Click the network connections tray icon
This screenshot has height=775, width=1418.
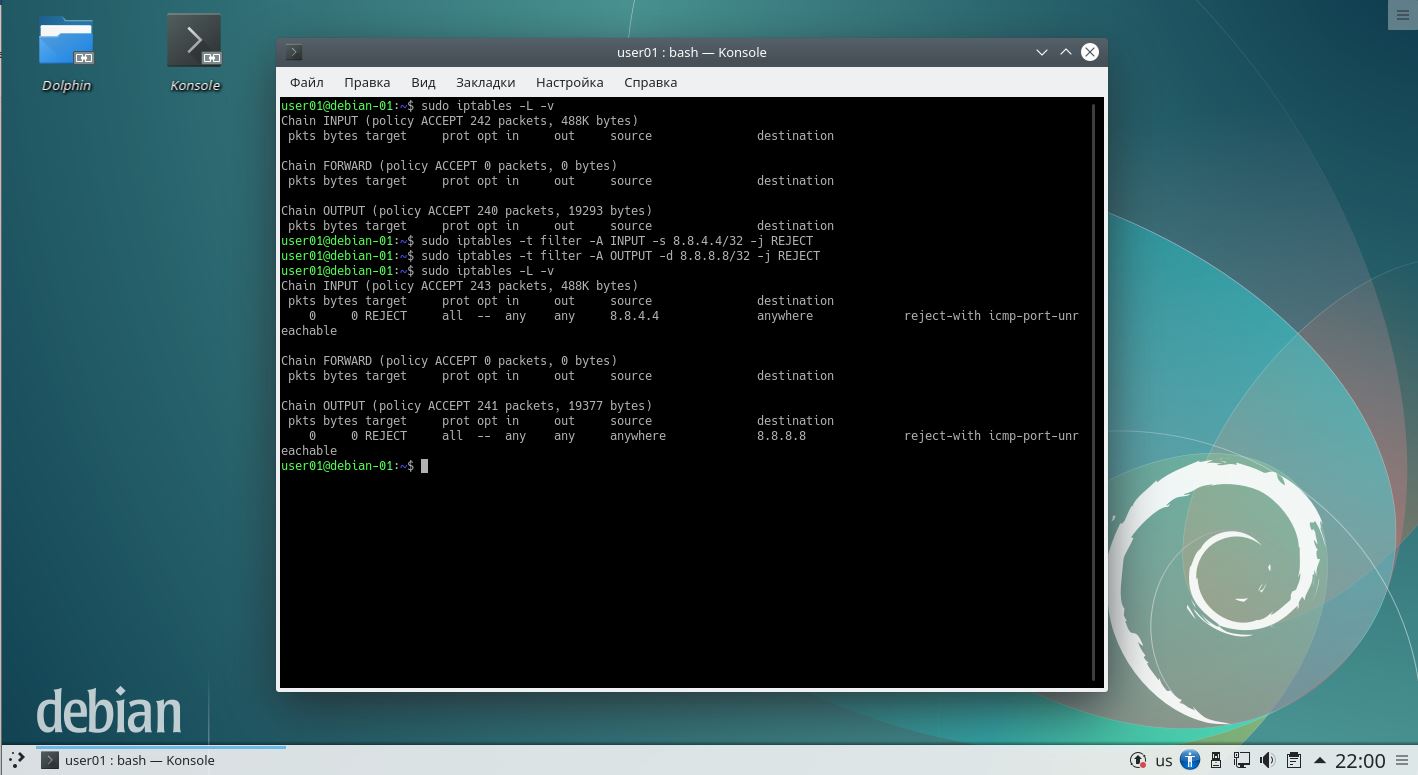click(1241, 760)
